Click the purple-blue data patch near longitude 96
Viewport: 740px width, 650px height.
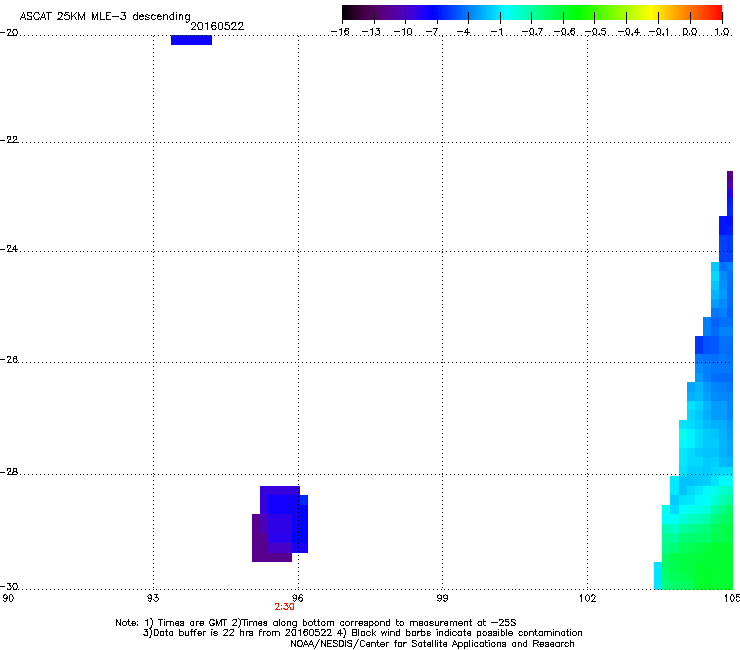point(280,524)
